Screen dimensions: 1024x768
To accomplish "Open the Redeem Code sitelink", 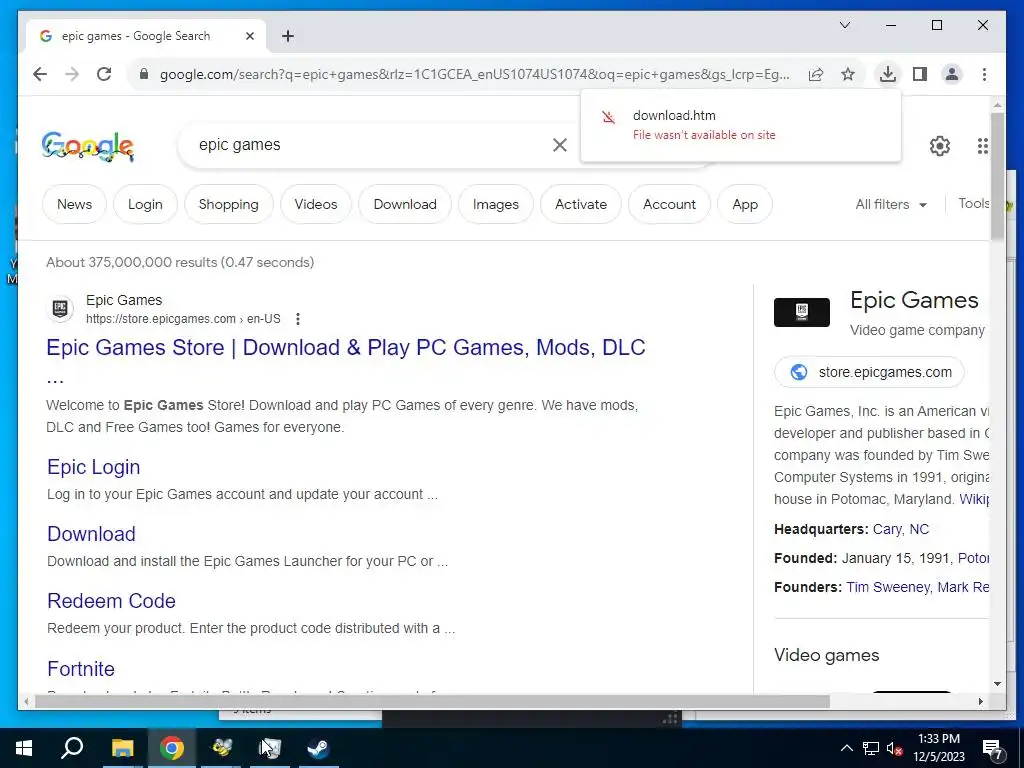I will click(x=111, y=601).
